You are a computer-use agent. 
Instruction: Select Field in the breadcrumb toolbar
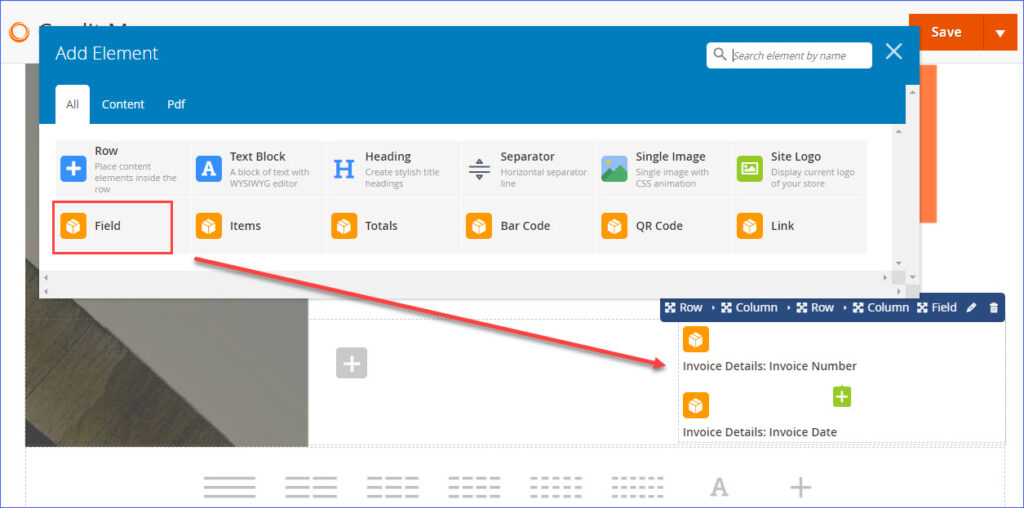point(937,308)
